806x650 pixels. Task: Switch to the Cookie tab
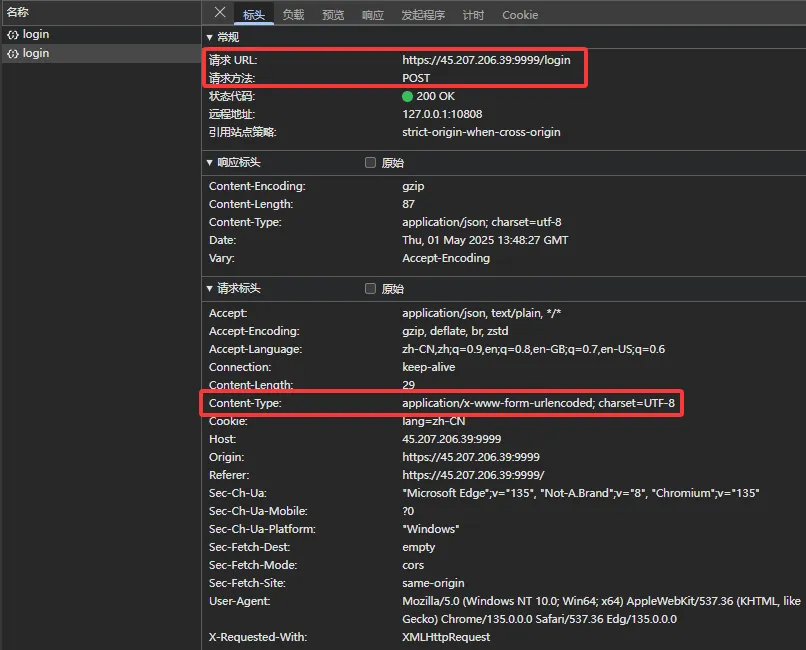[x=520, y=15]
